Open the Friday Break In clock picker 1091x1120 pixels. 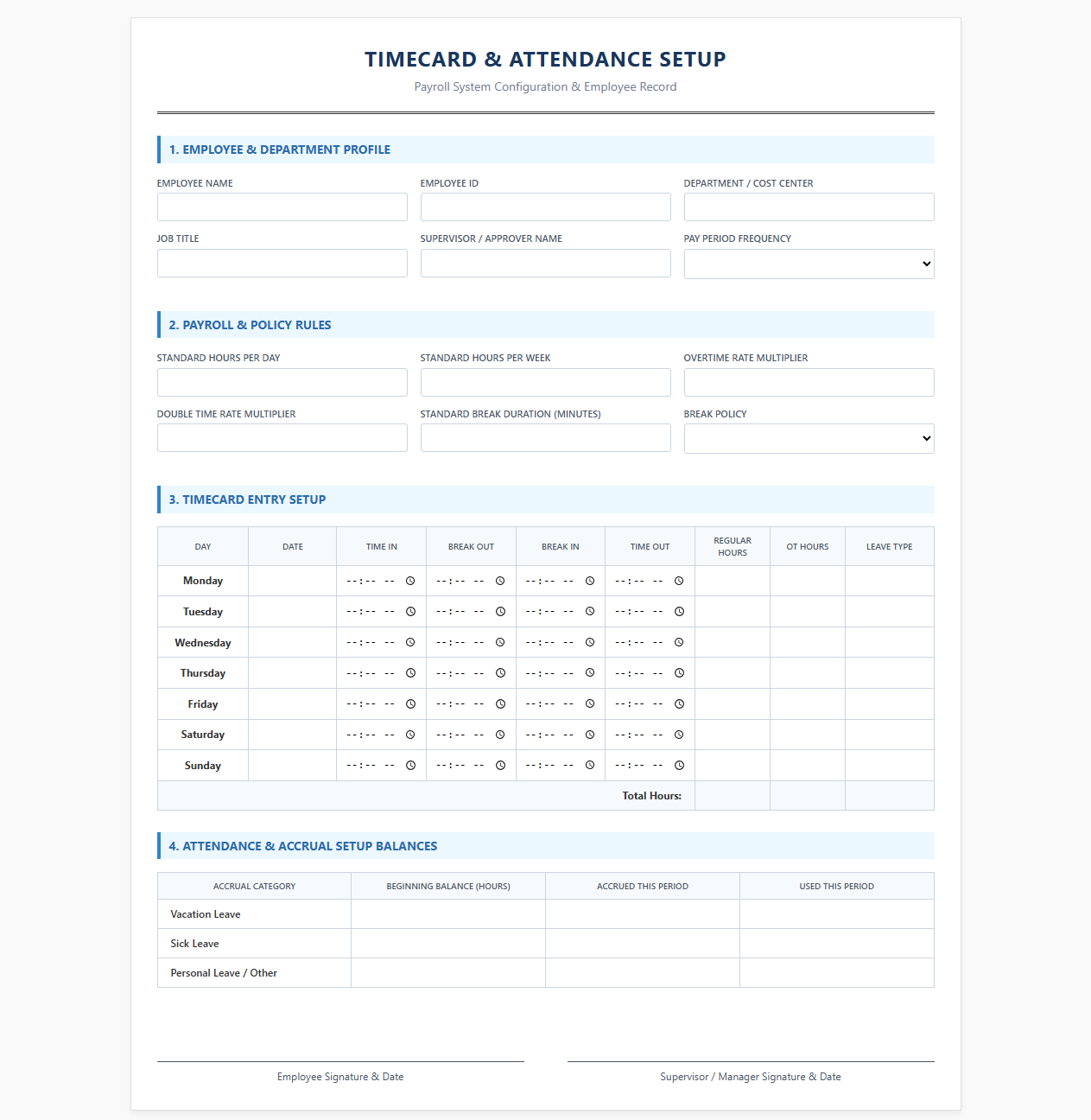click(x=590, y=704)
